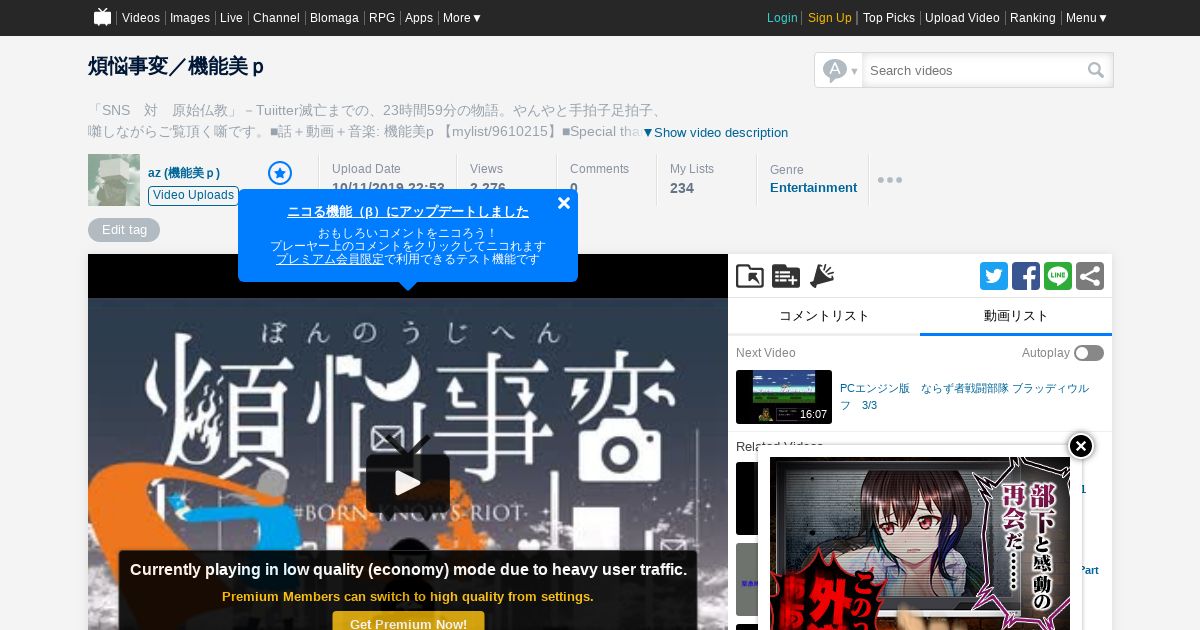
Task: Open the Images section
Action: pos(190,18)
